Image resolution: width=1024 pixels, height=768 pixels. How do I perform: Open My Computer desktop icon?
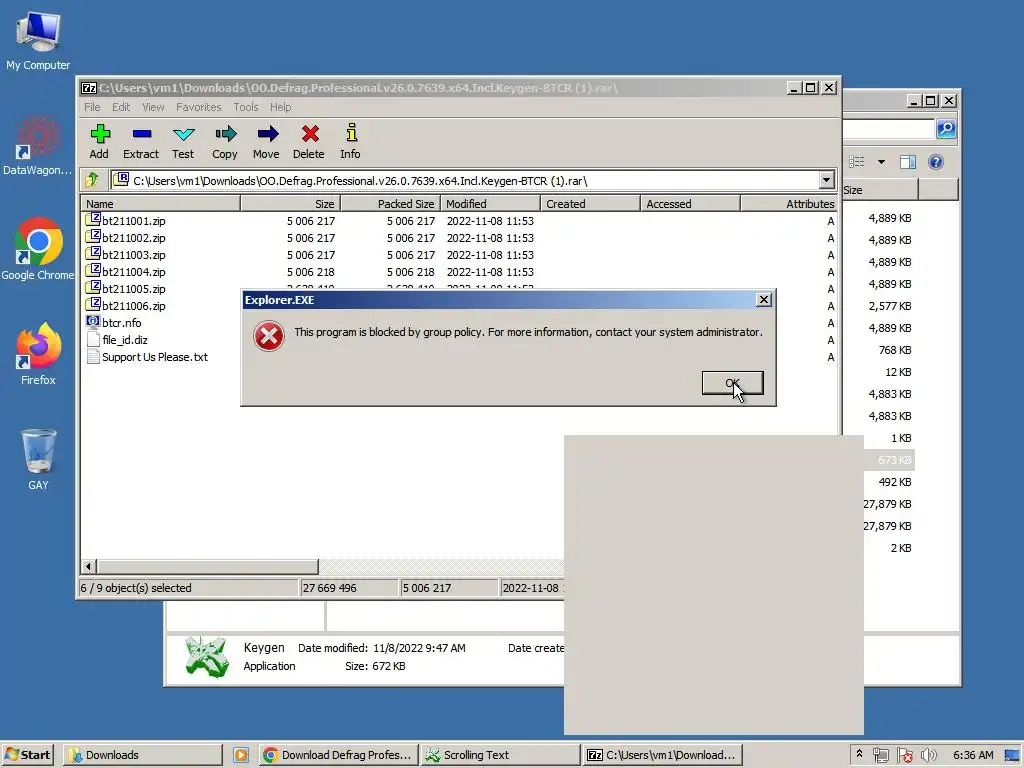pyautogui.click(x=38, y=40)
